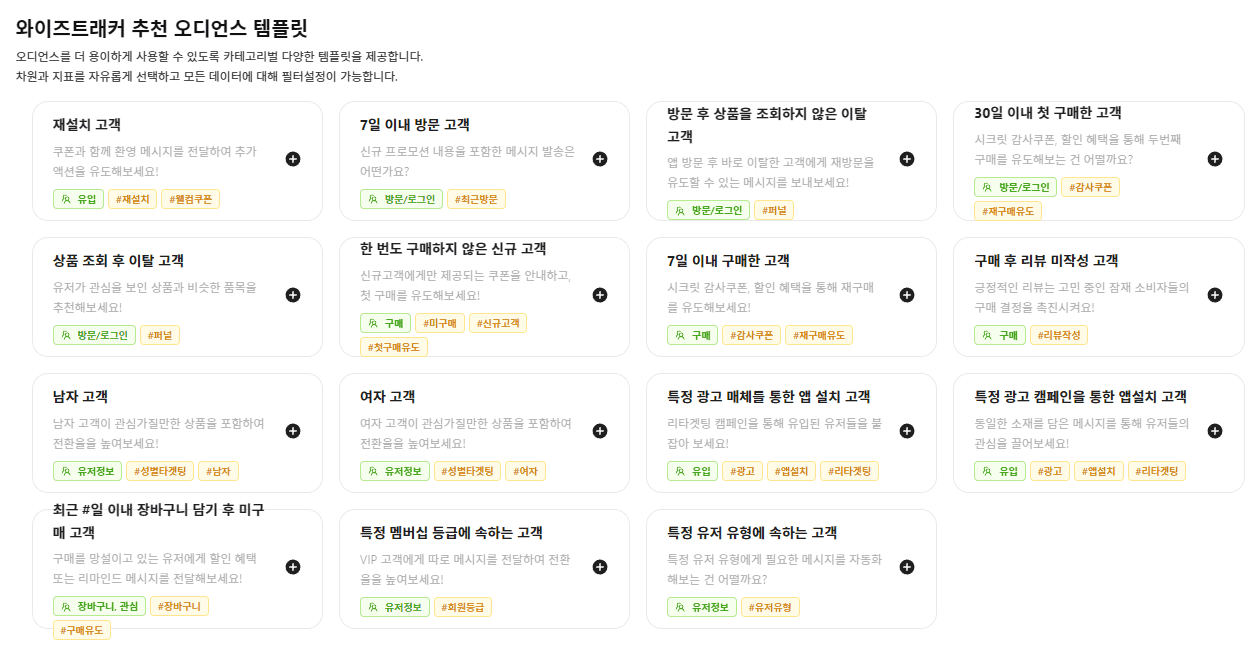Click plus icon for 30일 이내 첫 구매한 고객
This screenshot has height=650, width=1253.
coord(1214,159)
